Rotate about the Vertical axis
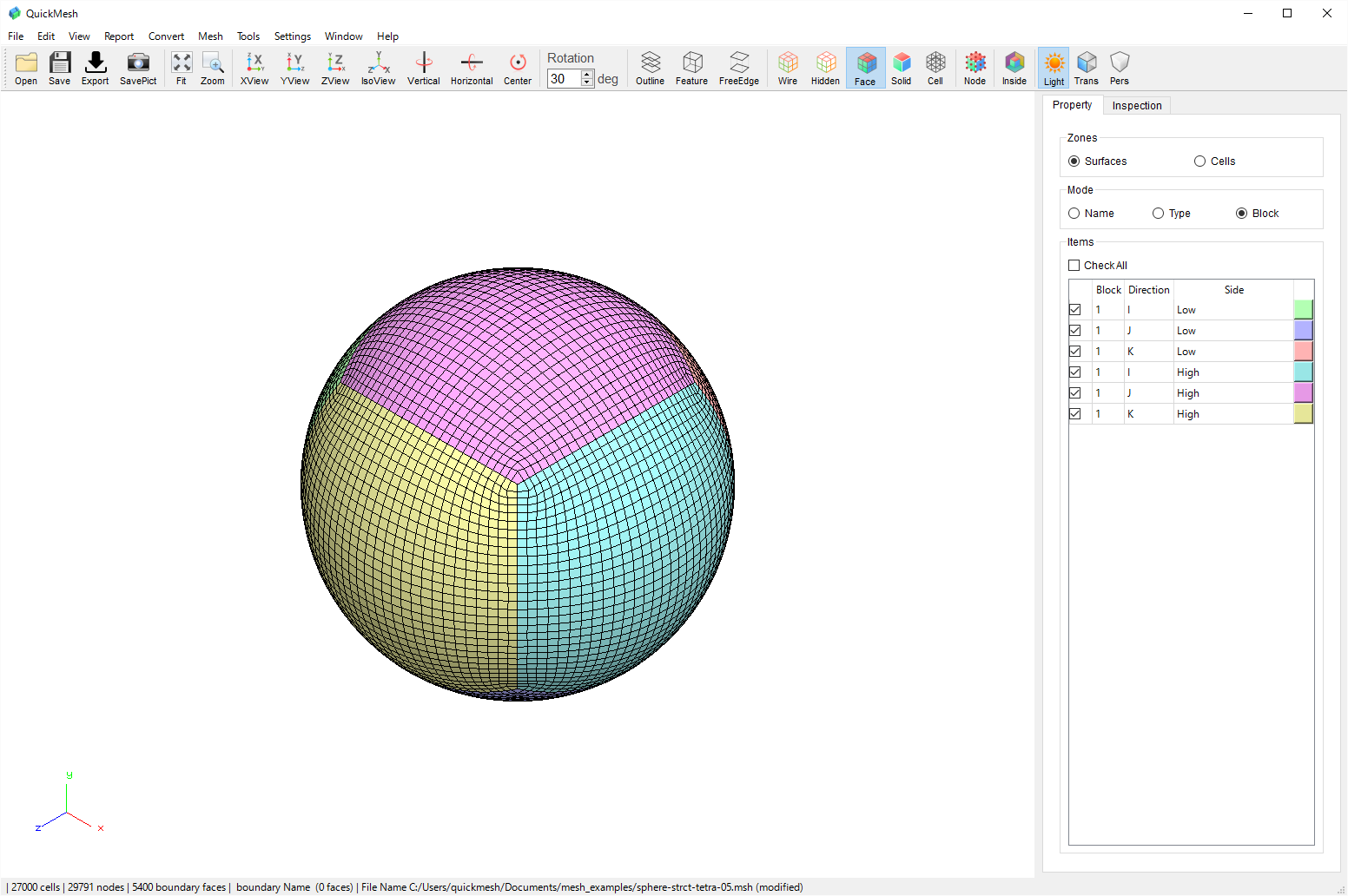1348x896 pixels. click(424, 68)
